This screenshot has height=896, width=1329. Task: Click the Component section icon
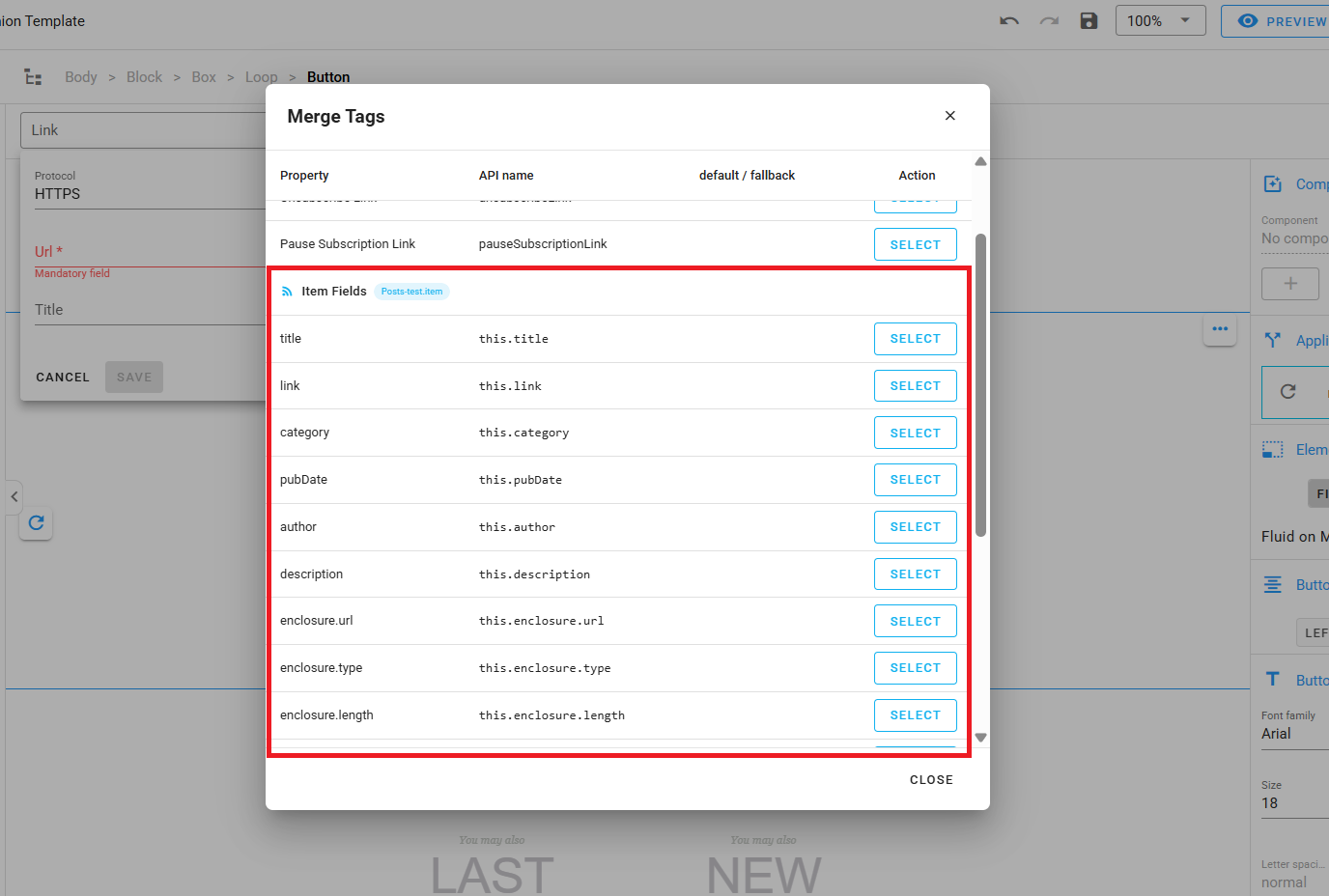(x=1273, y=183)
